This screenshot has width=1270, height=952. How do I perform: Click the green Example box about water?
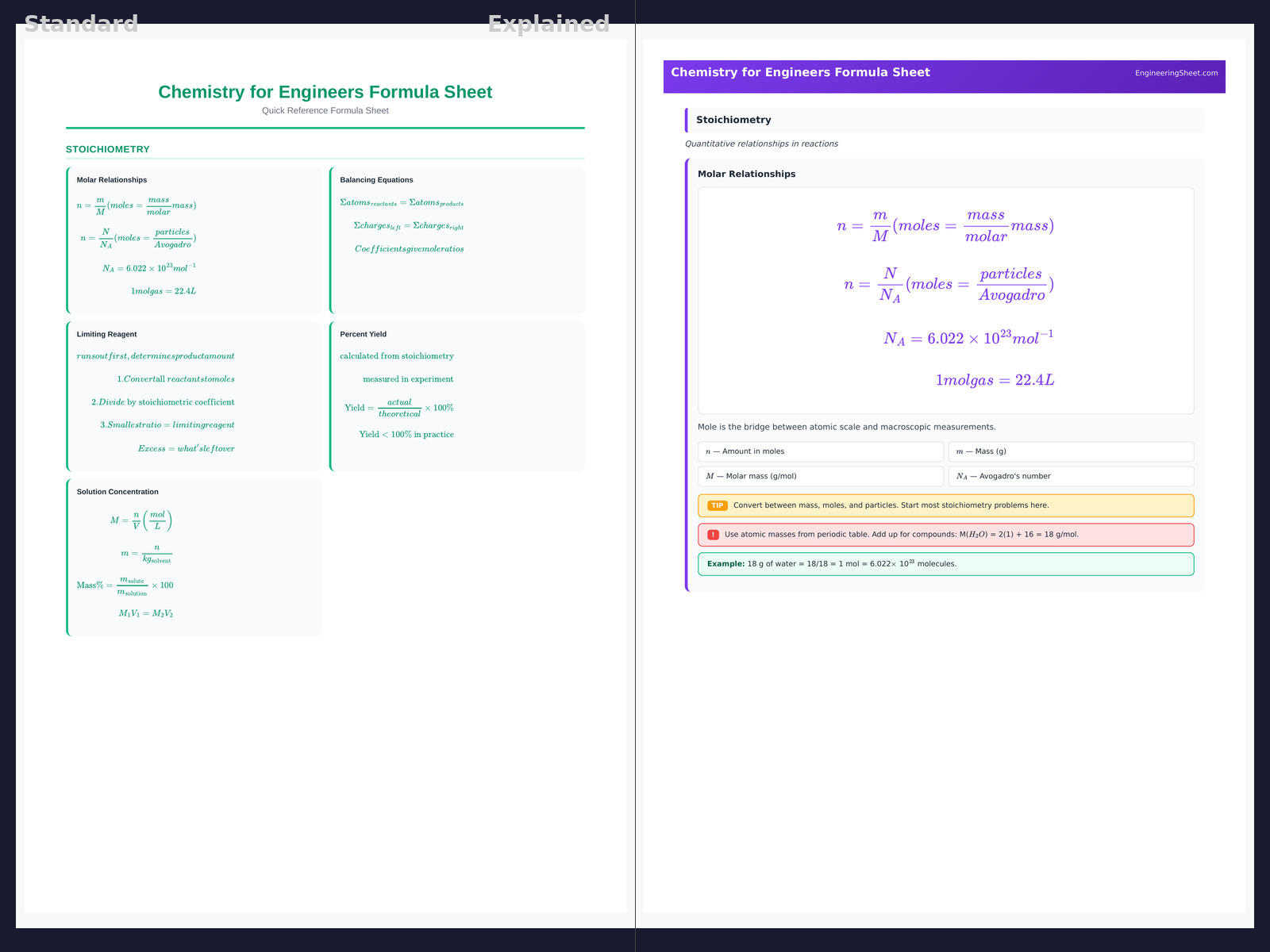945,564
